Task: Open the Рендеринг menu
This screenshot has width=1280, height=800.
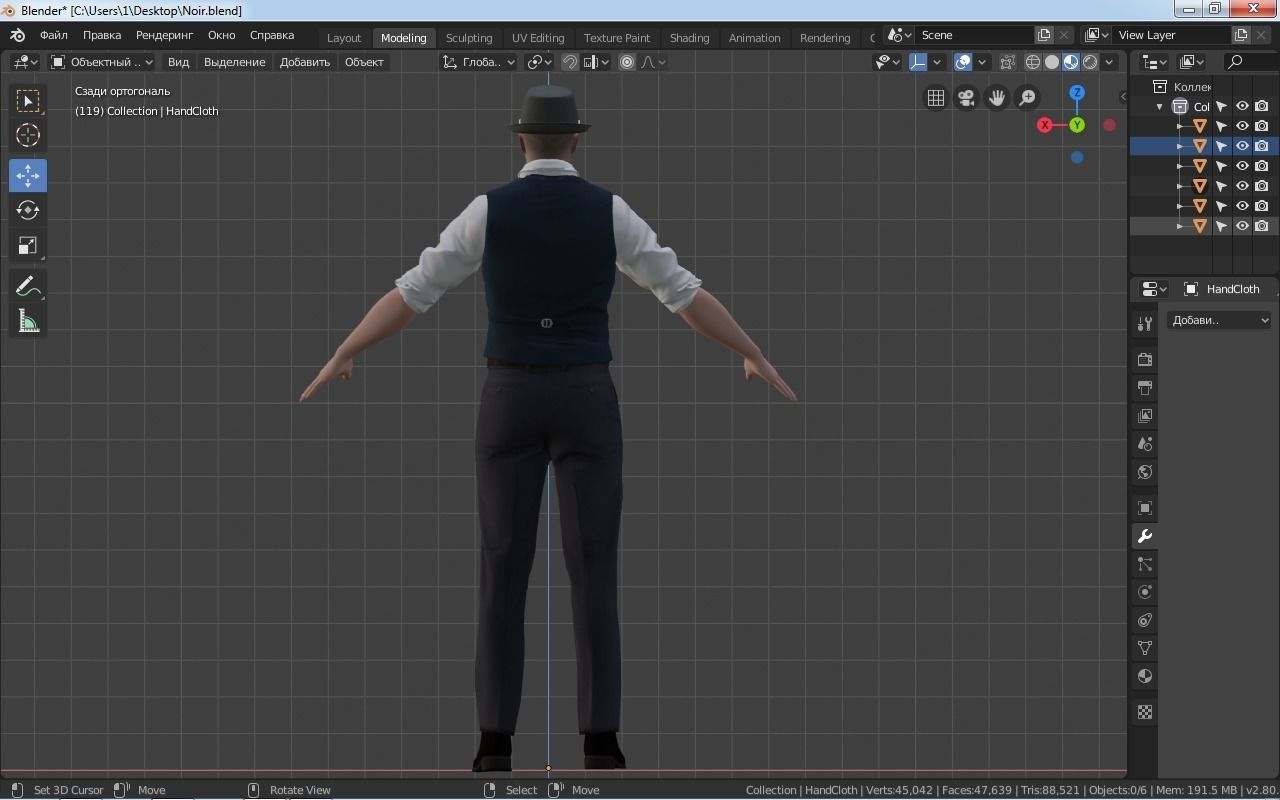Action: [x=165, y=35]
